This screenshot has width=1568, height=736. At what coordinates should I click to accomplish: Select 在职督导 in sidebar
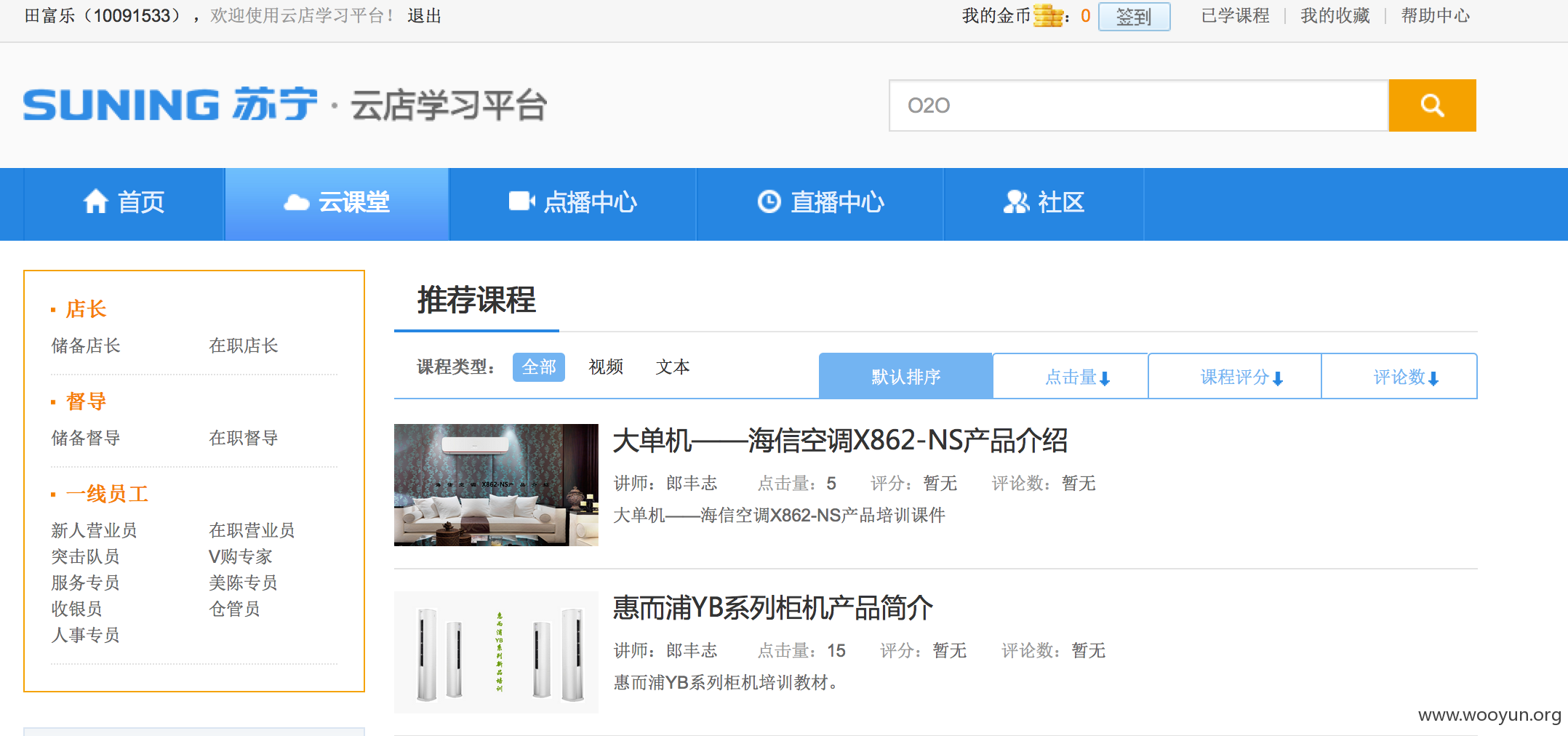[x=244, y=438]
